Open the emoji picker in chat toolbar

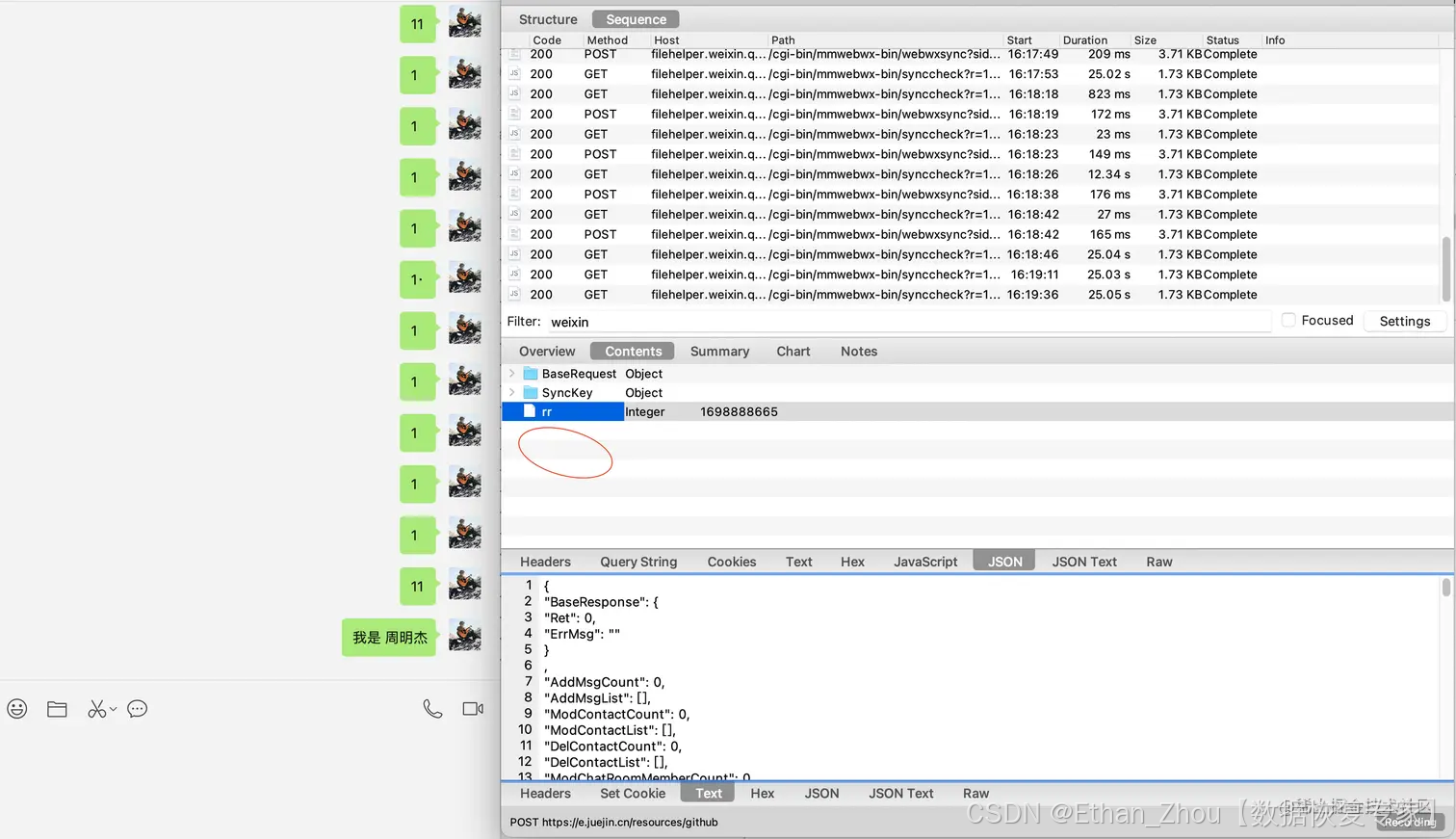coord(17,709)
